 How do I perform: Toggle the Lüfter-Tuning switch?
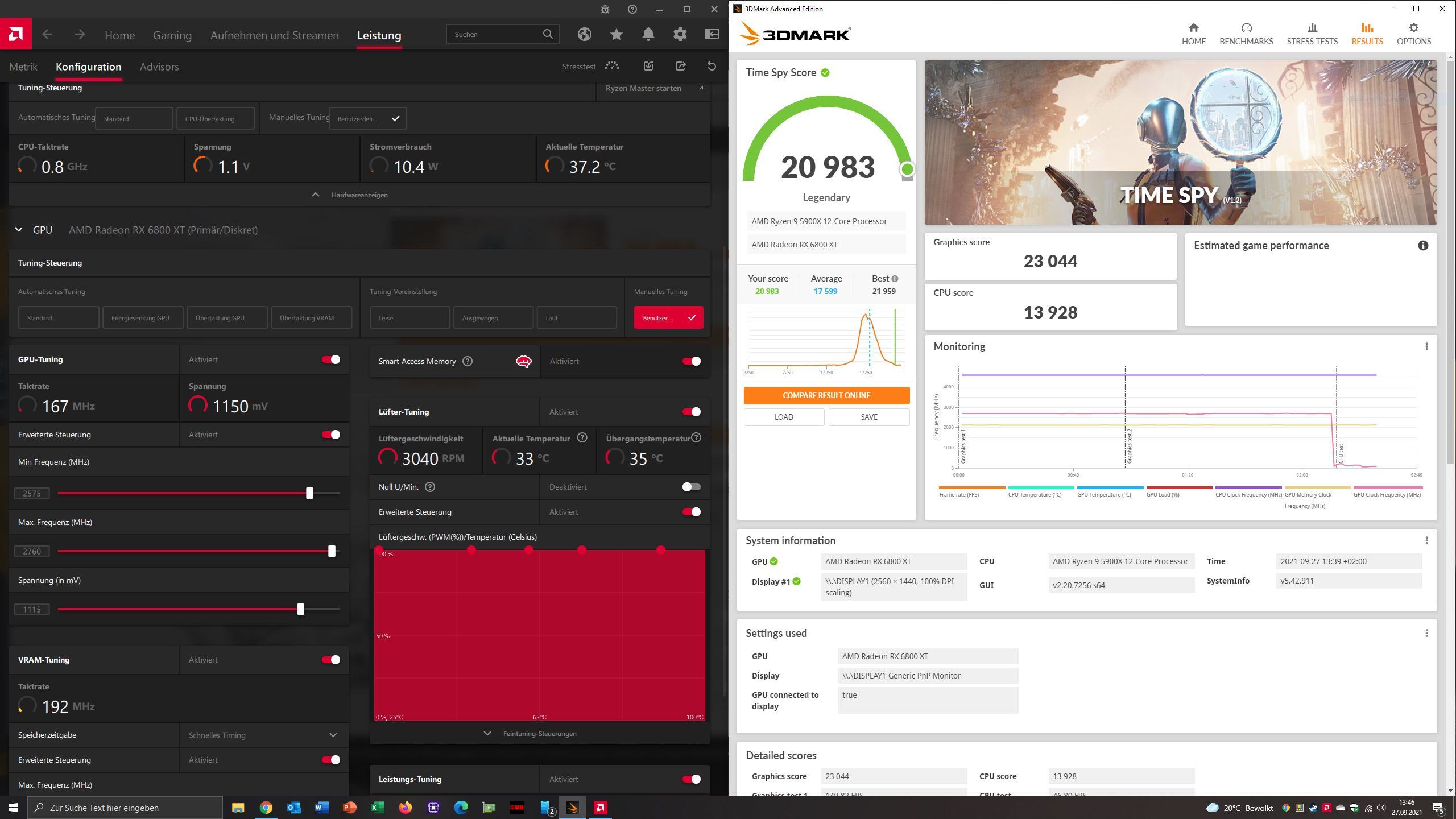tap(691, 412)
